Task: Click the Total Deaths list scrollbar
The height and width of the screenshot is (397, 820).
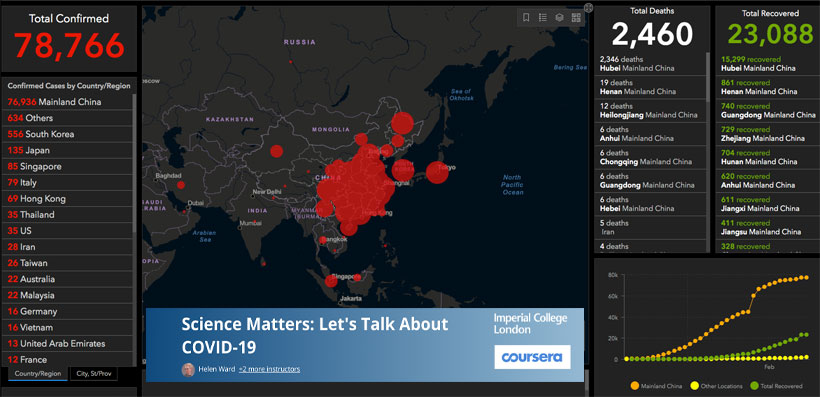Action: coord(709,76)
